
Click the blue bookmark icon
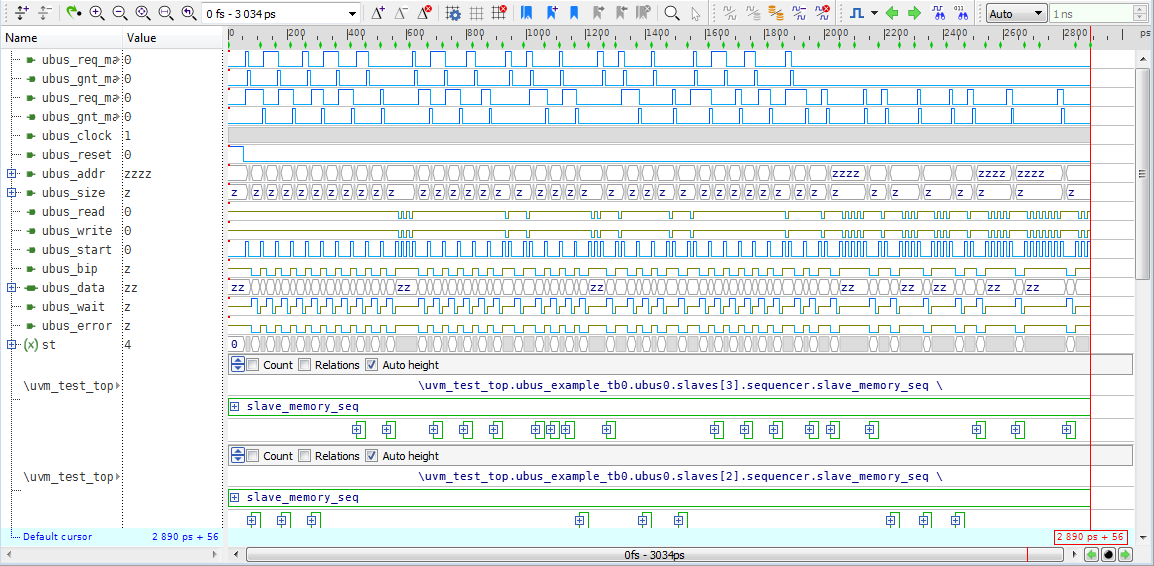[x=527, y=13]
